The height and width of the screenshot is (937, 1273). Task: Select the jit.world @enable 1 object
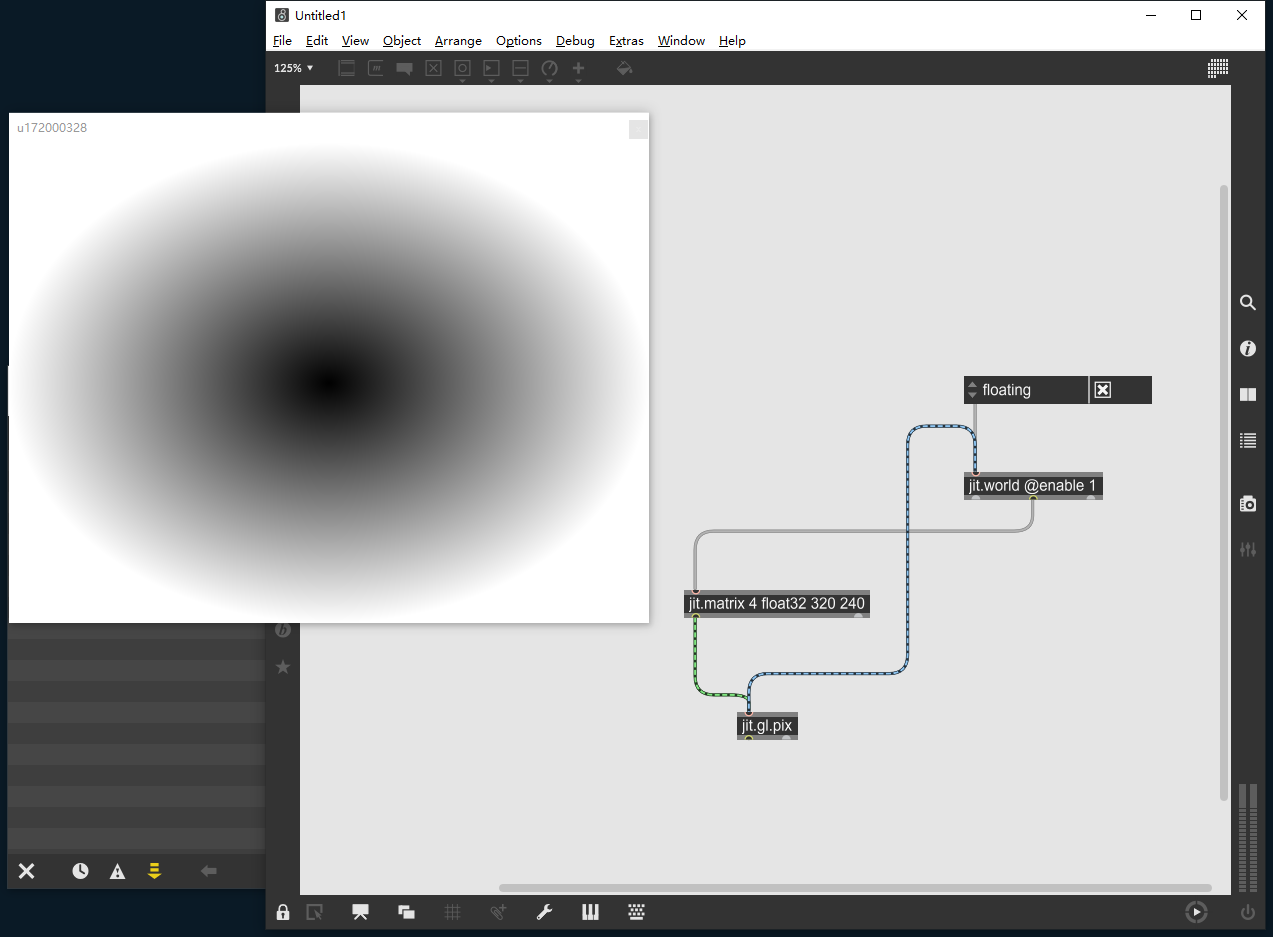1033,486
